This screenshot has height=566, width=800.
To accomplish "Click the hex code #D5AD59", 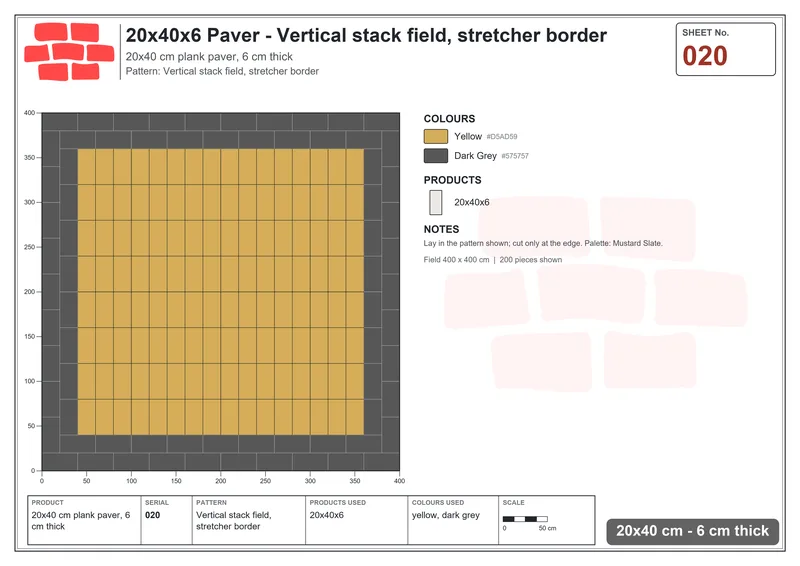I will [502, 137].
